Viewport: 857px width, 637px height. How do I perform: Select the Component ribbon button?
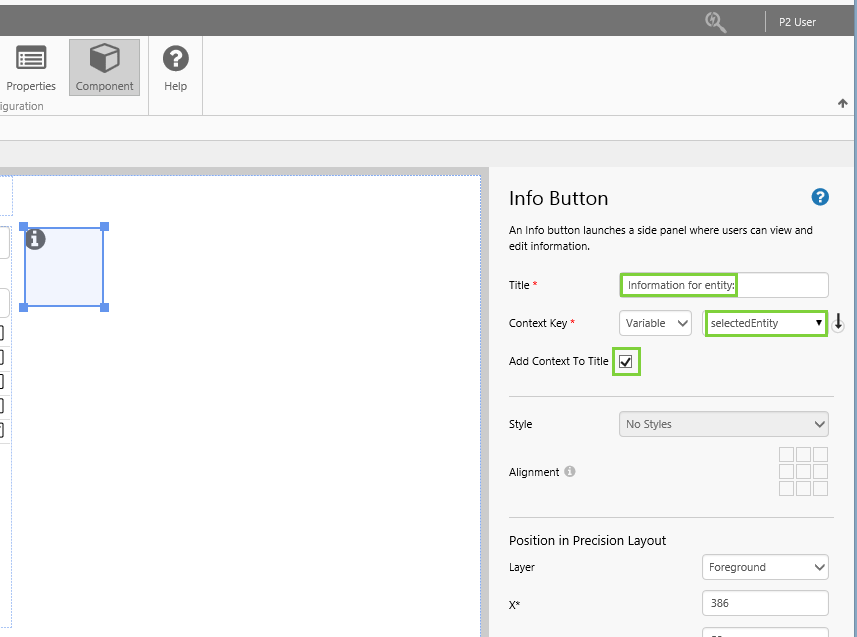coord(104,68)
